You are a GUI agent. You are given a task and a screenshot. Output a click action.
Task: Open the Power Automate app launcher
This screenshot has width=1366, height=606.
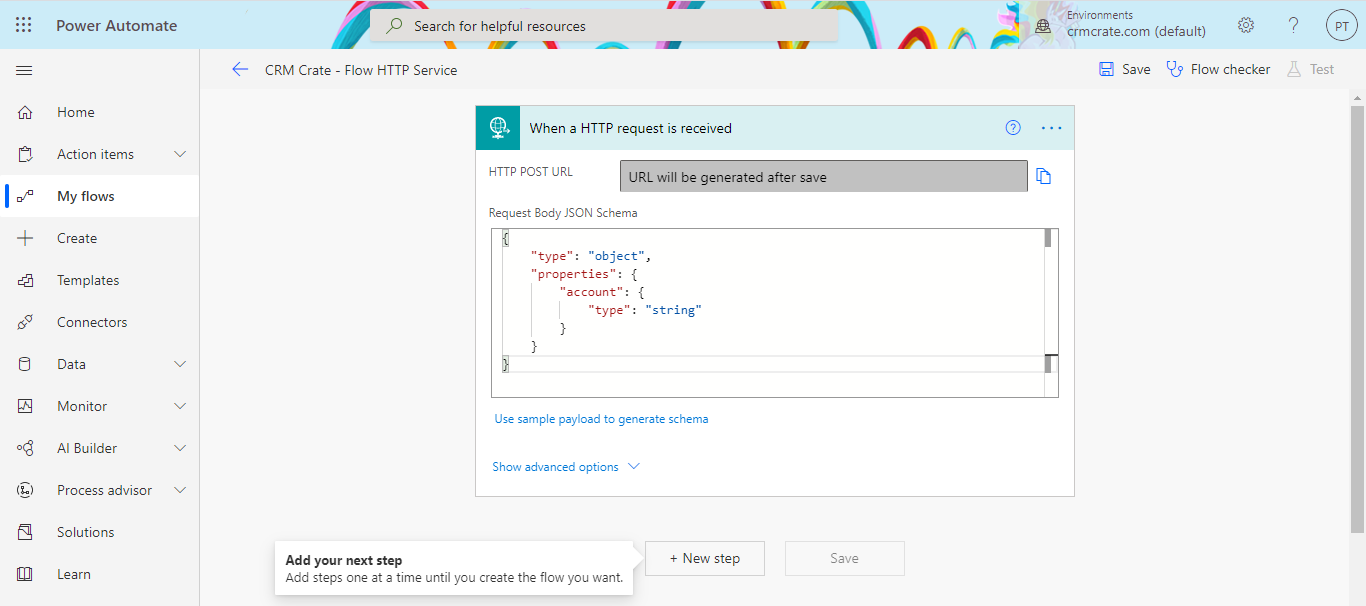pos(24,24)
